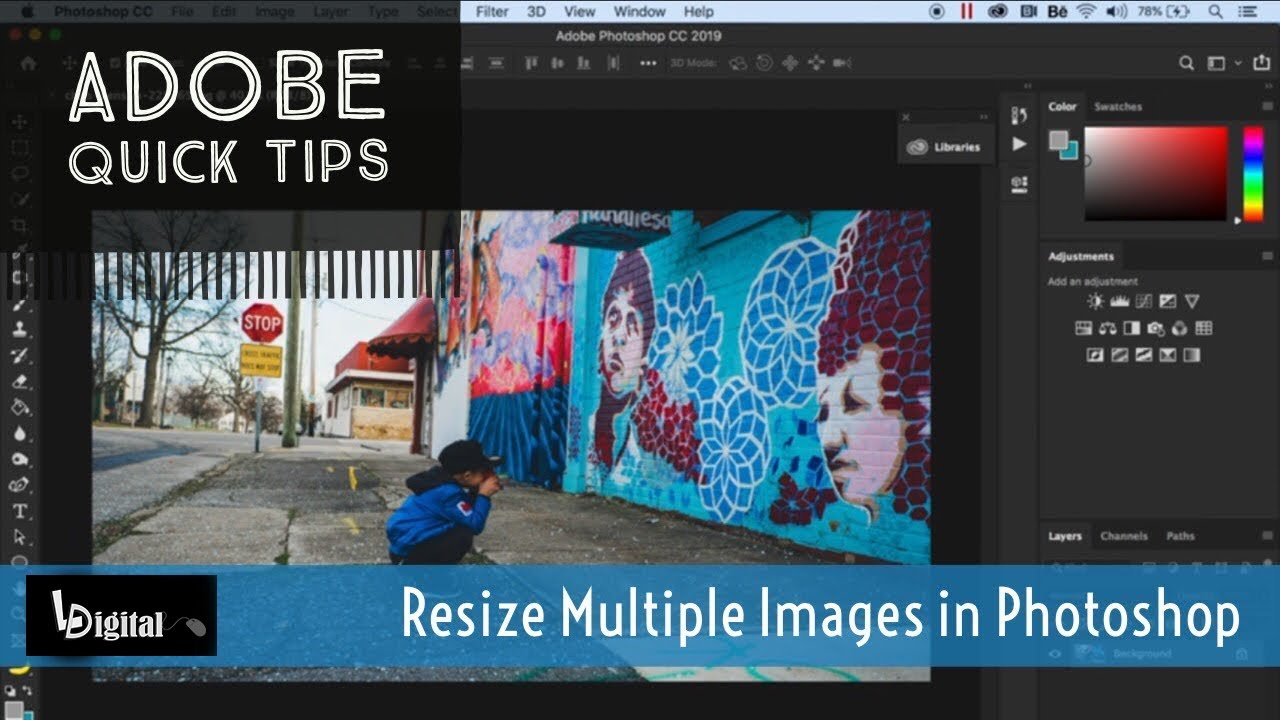
Task: Add a Levels adjustment
Action: coord(1120,301)
